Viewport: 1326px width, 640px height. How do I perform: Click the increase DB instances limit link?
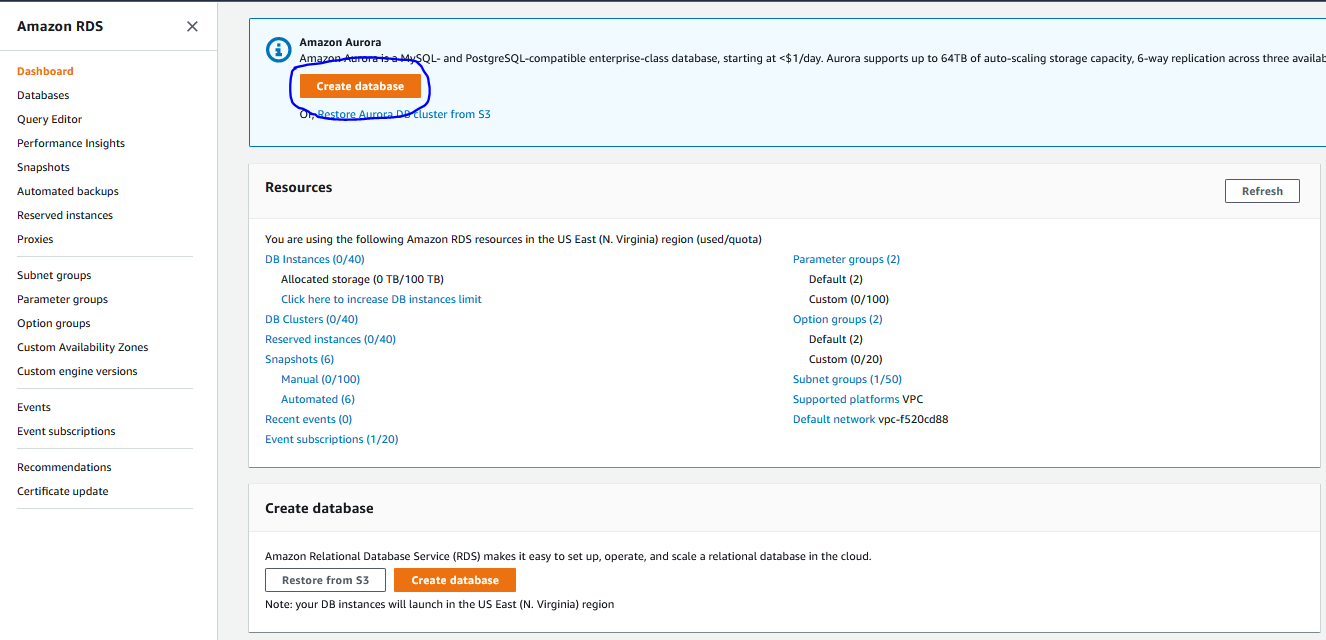381,299
